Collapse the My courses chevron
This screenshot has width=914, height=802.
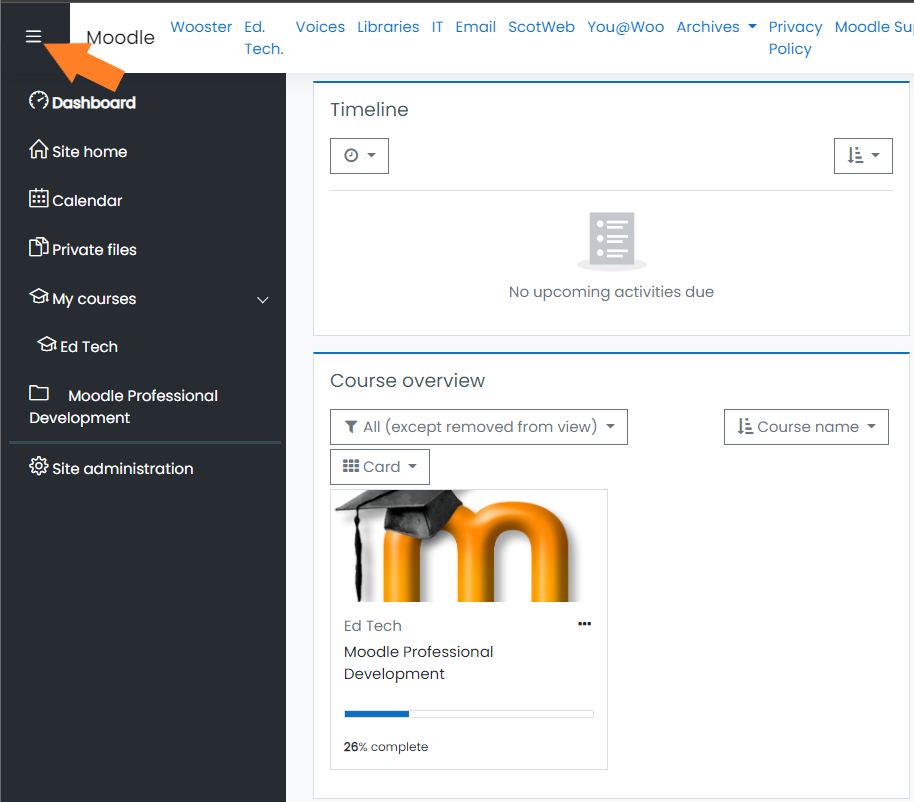click(263, 300)
